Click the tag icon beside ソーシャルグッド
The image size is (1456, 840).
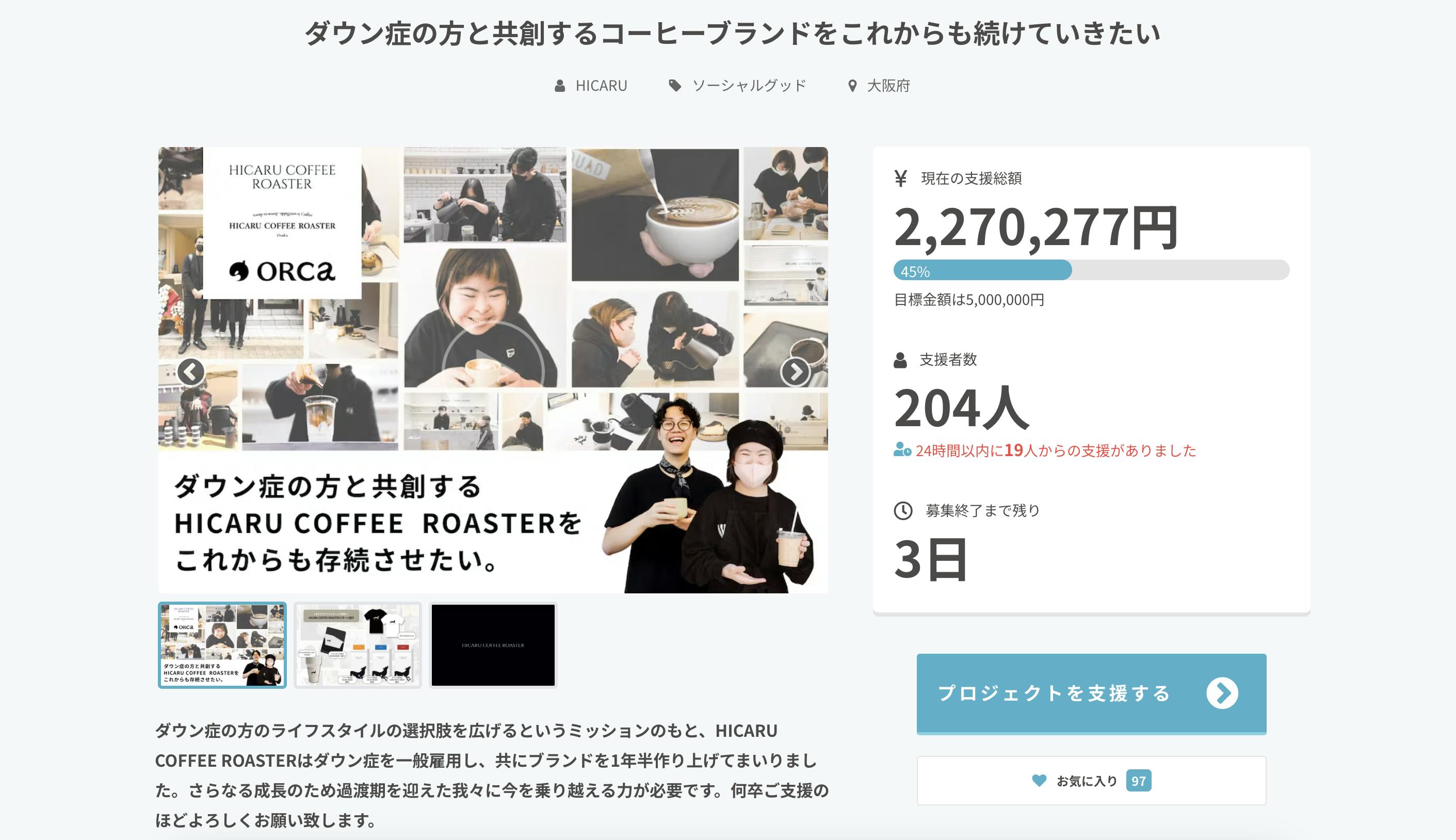click(x=674, y=86)
